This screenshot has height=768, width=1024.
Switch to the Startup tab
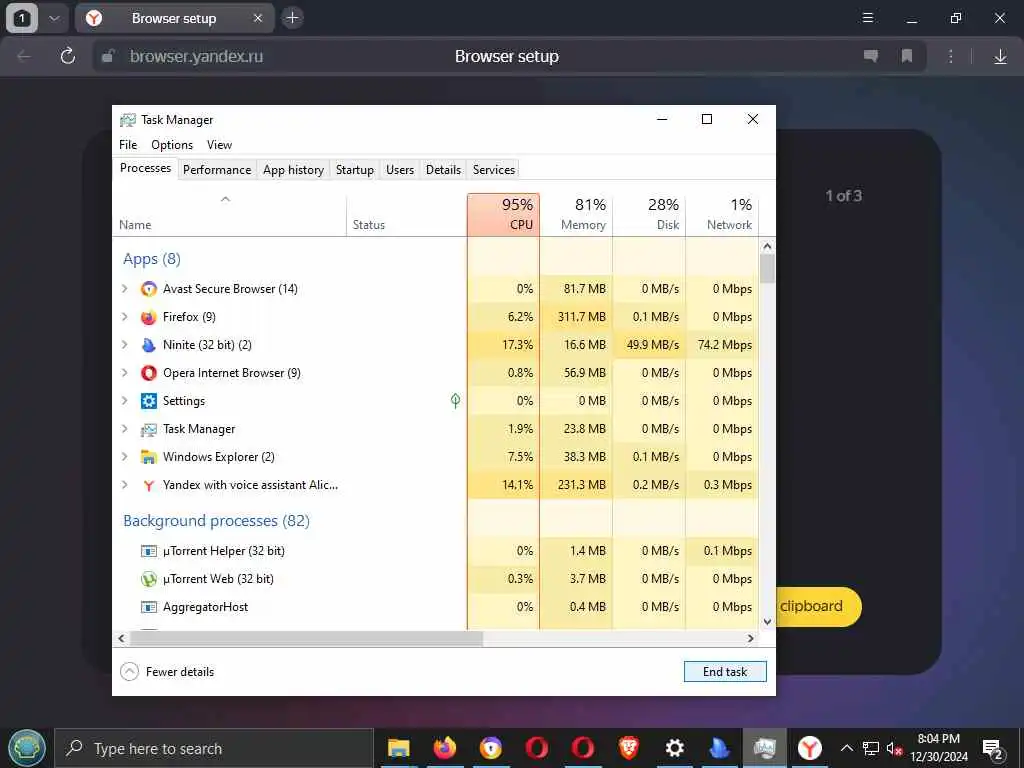click(355, 170)
